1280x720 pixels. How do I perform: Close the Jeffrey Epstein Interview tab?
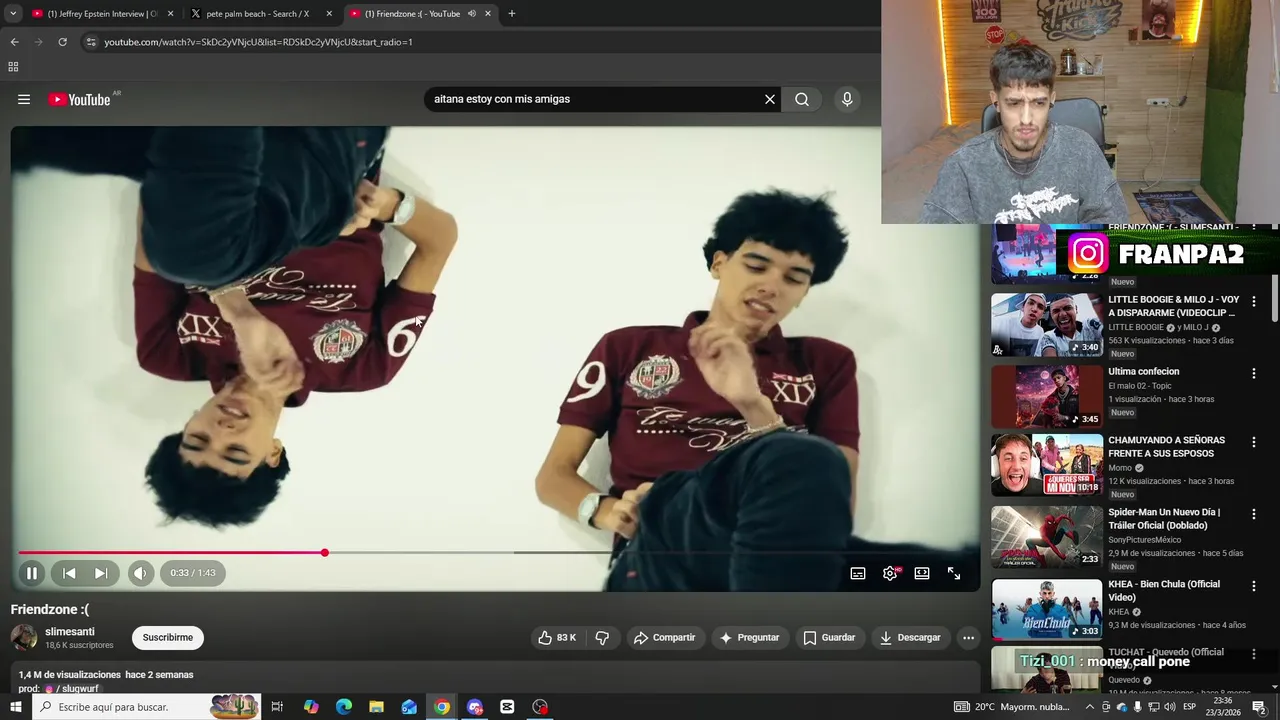point(170,13)
